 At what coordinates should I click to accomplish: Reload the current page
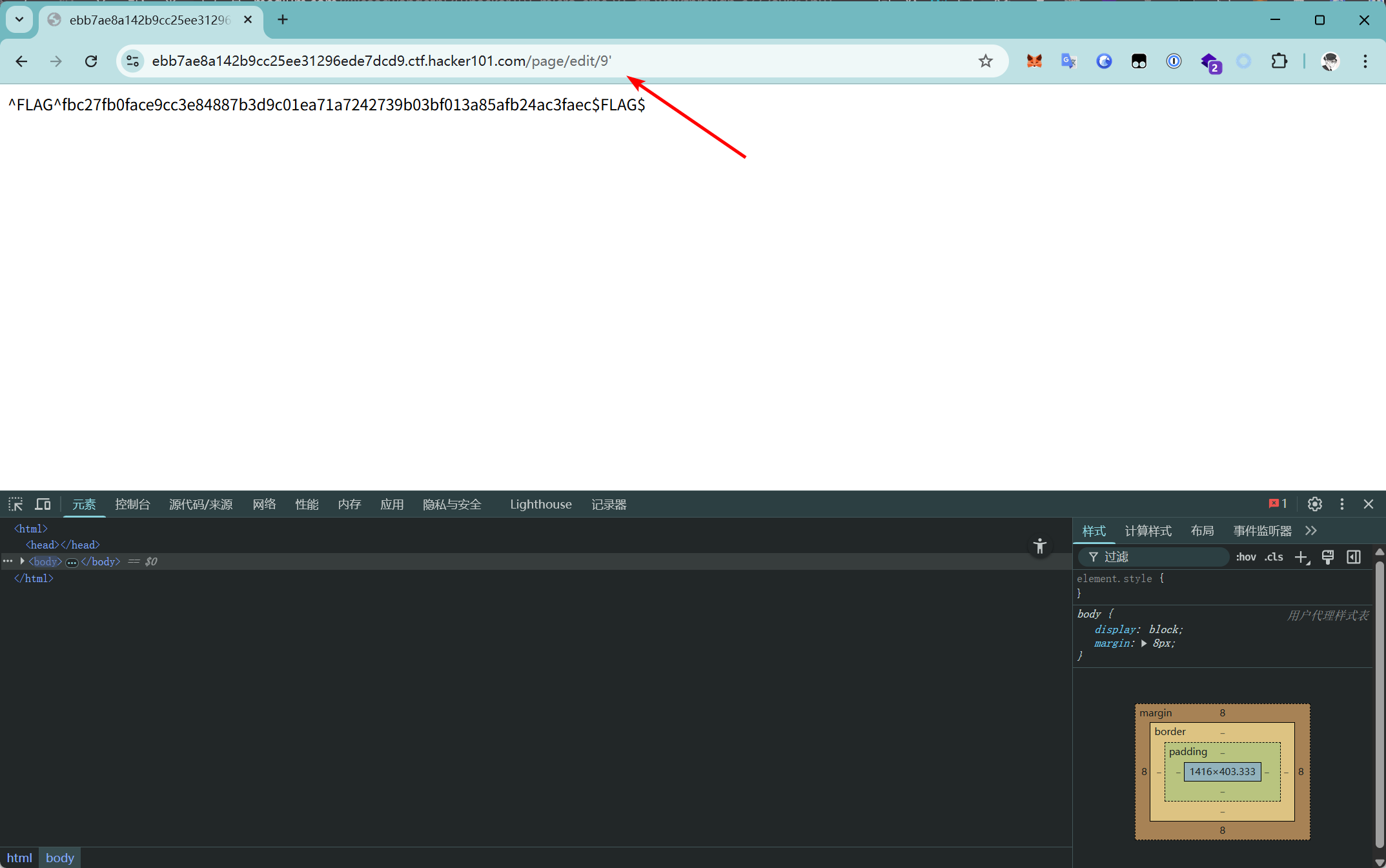pyautogui.click(x=91, y=61)
